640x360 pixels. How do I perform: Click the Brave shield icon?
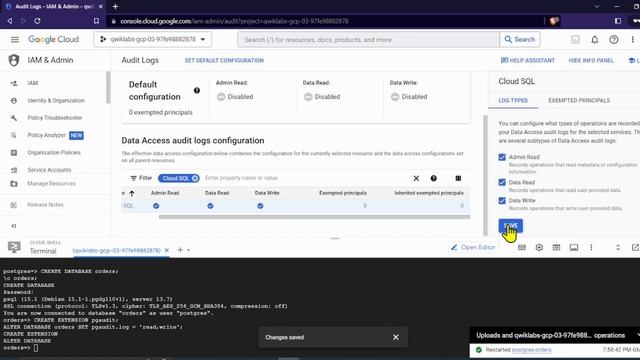[554, 21]
